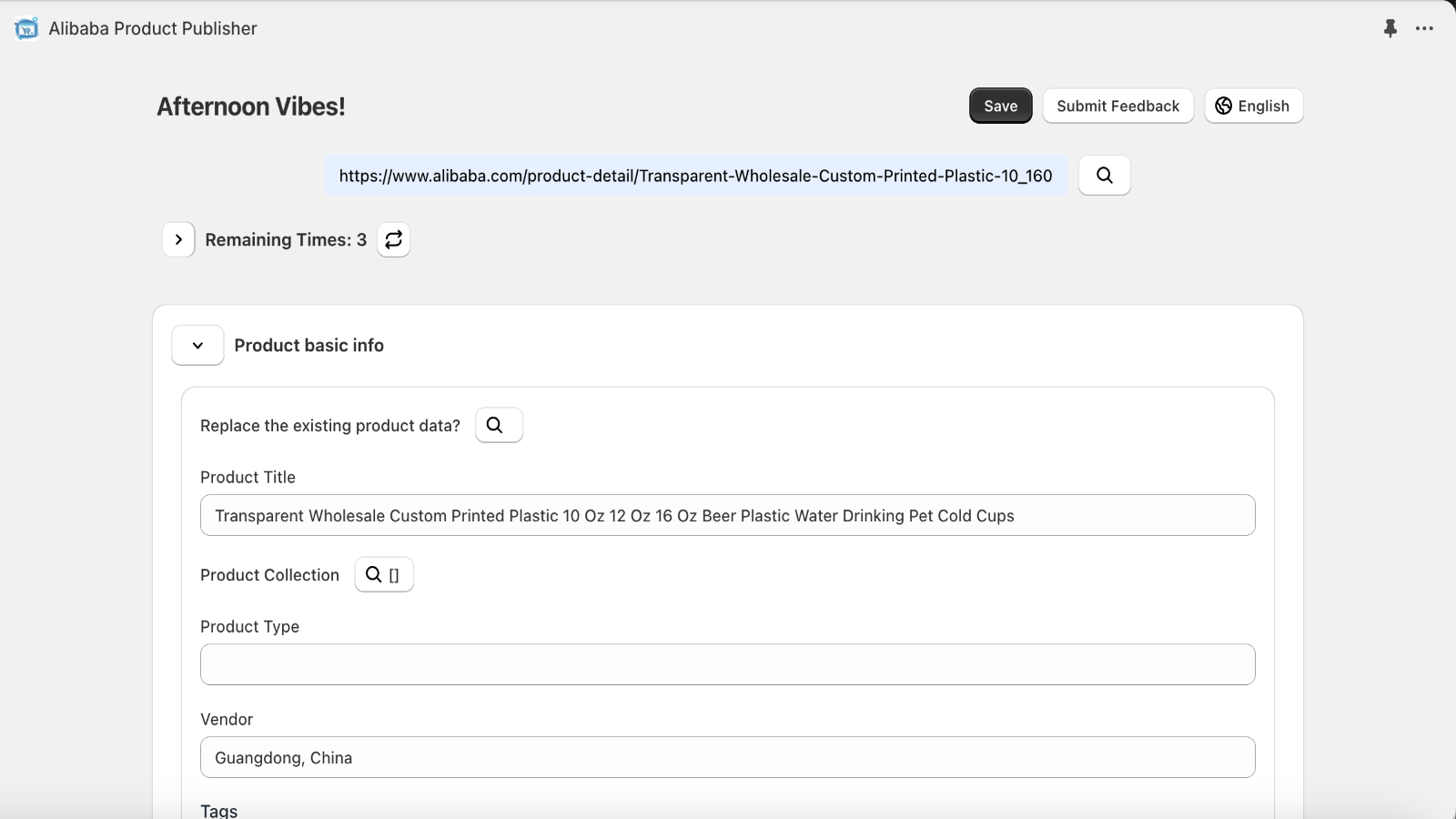Edit the Product Title field
This screenshot has height=819, width=1456.
click(x=727, y=515)
